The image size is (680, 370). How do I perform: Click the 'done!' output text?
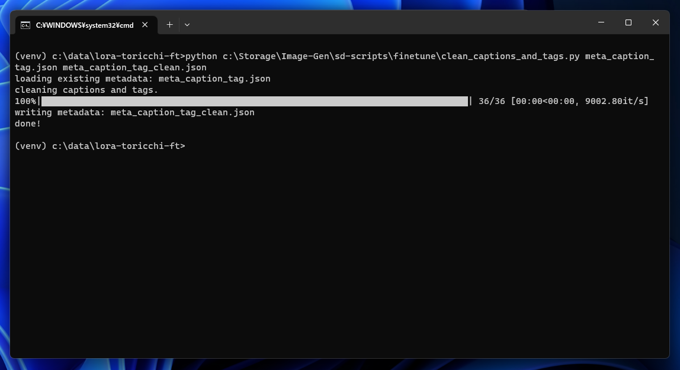point(28,124)
